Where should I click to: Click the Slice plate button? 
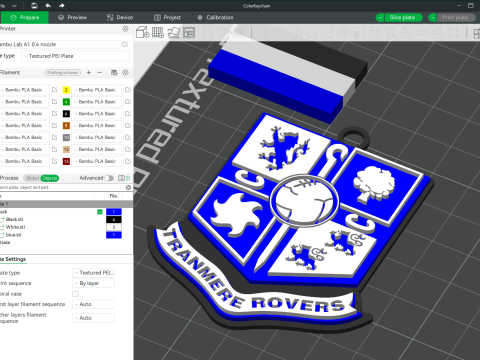pyautogui.click(x=402, y=18)
